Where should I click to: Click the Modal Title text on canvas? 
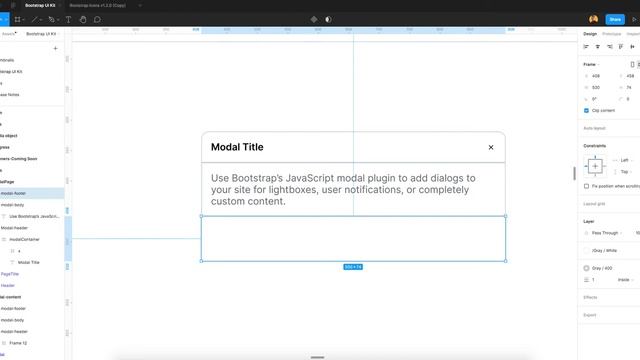237,147
